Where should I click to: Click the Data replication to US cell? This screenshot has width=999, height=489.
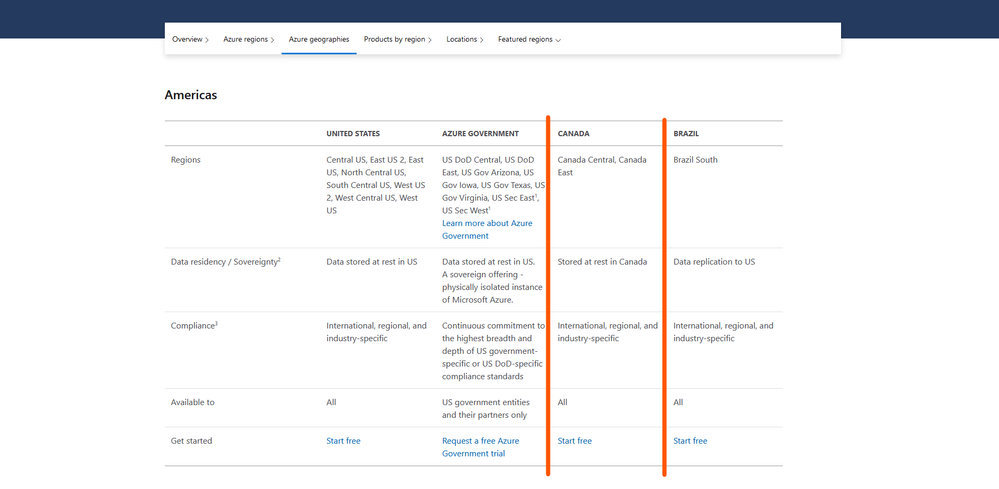[x=714, y=262]
